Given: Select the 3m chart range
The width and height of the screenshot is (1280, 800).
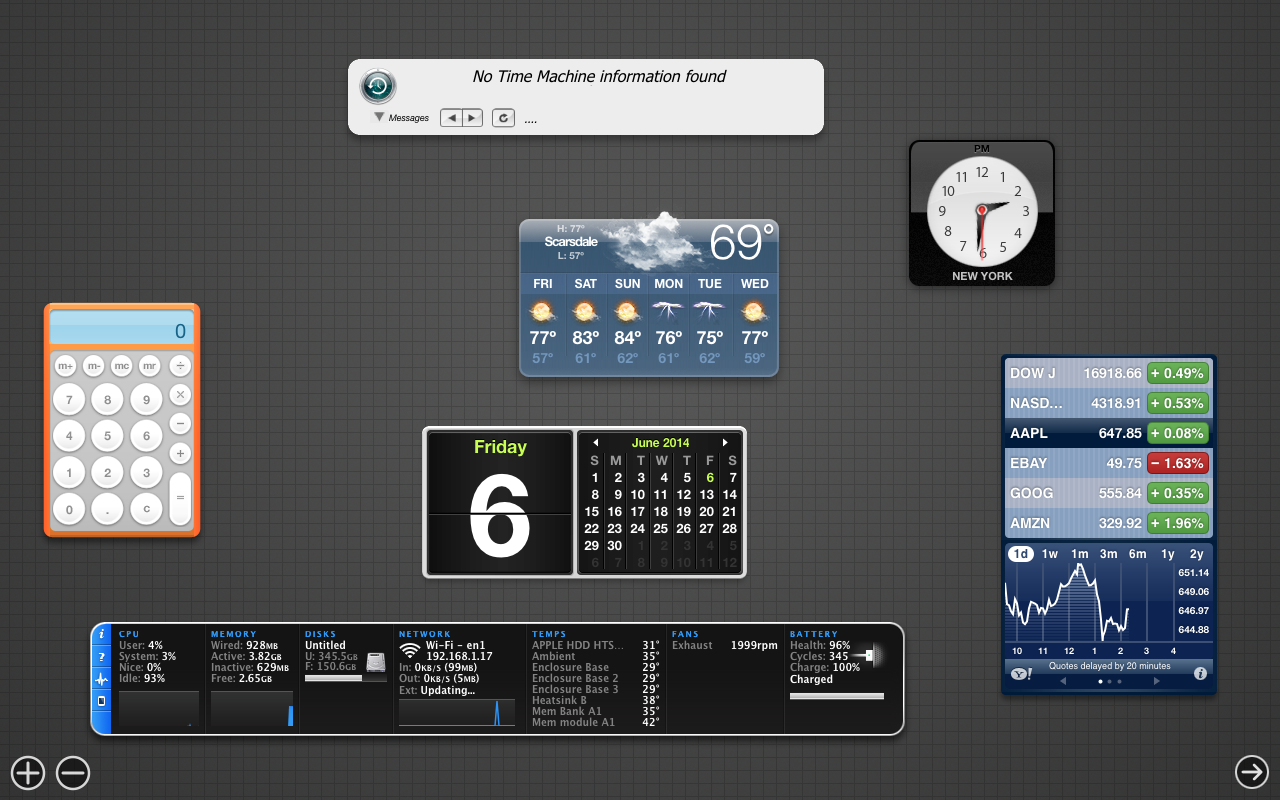Looking at the screenshot, I should [x=1109, y=554].
